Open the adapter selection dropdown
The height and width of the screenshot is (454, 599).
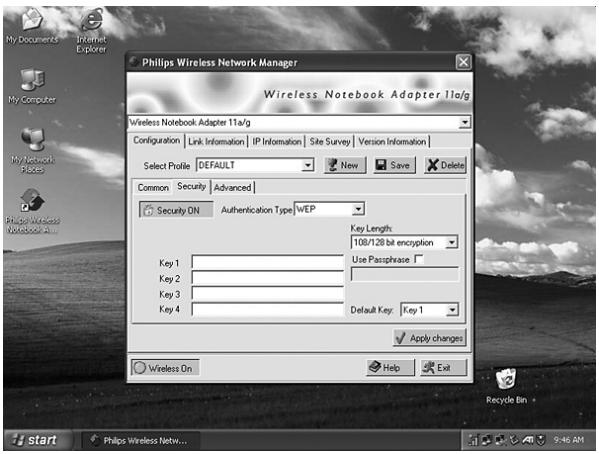click(465, 122)
